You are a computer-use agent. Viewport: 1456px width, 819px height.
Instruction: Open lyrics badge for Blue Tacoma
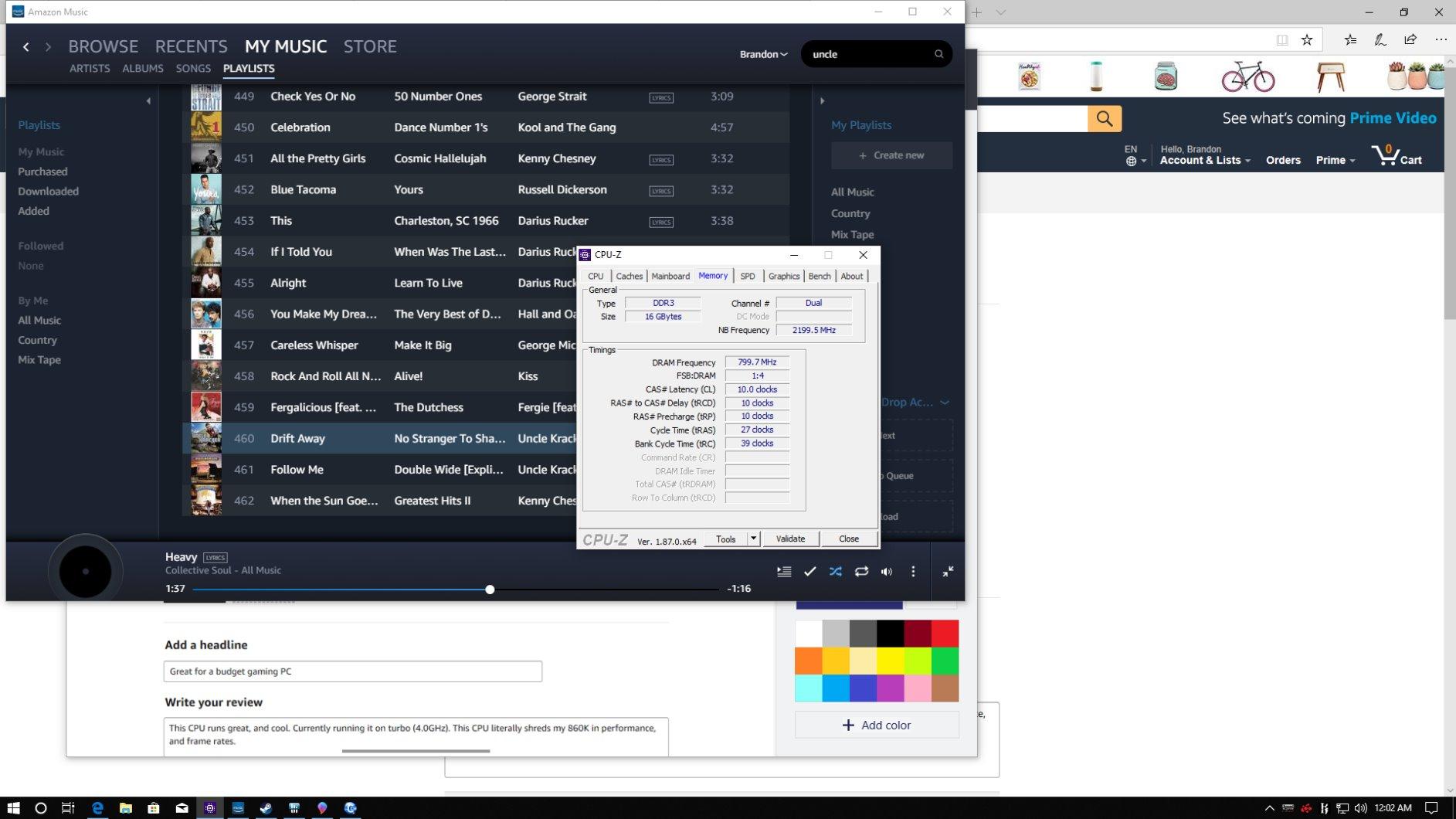[x=661, y=191]
